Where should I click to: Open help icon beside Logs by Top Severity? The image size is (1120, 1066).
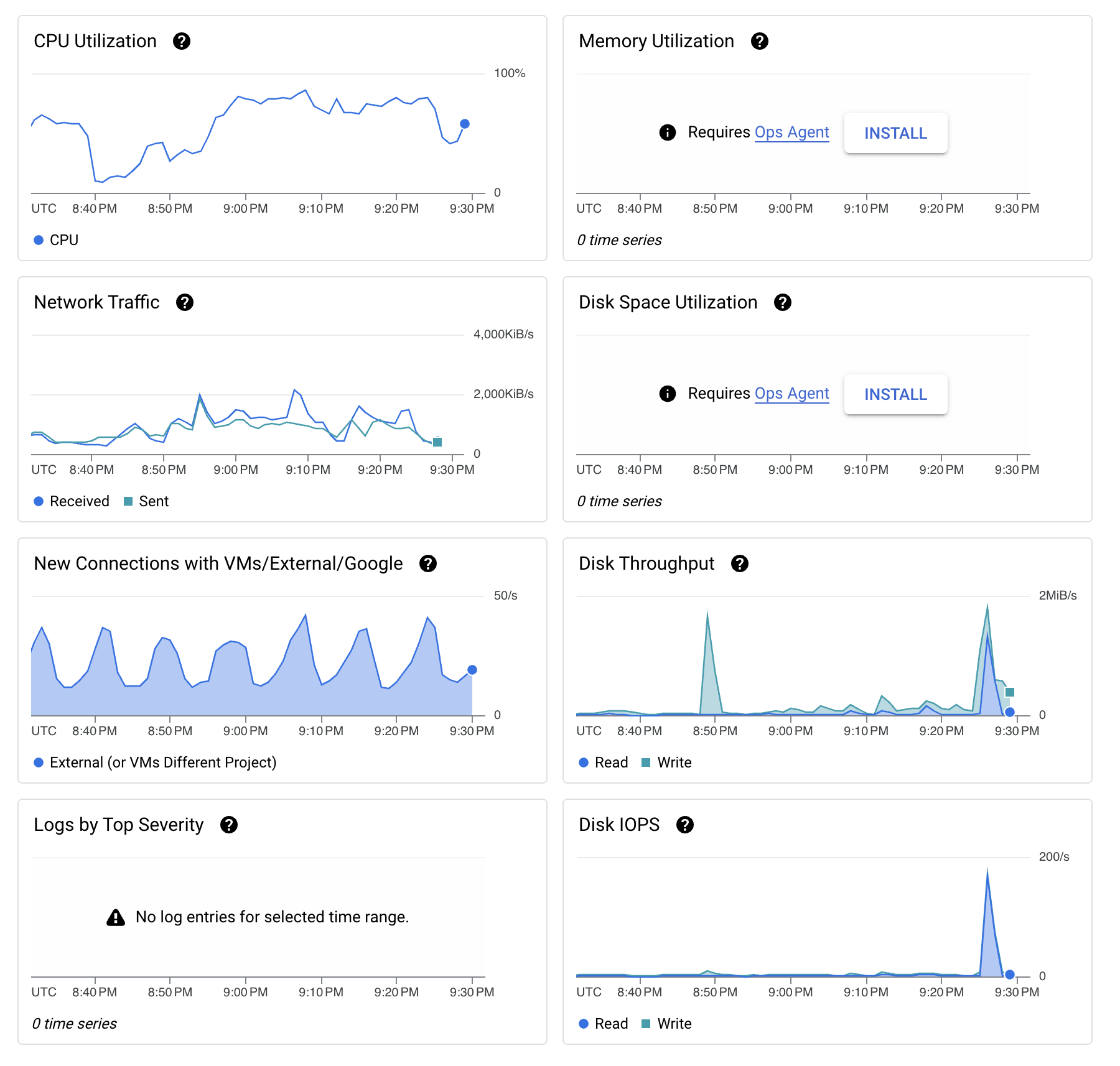coord(228,825)
